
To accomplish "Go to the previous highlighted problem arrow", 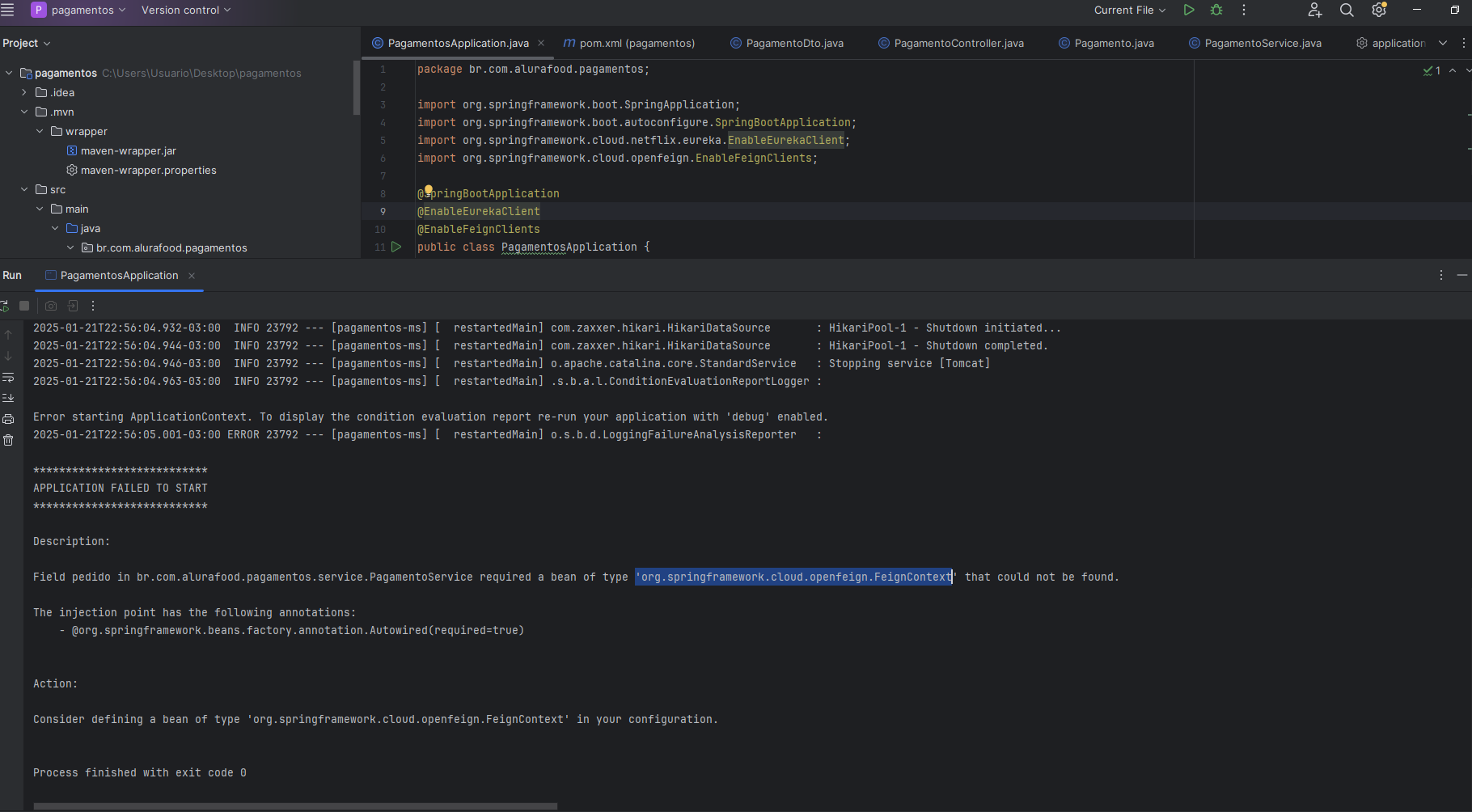I will [1453, 70].
